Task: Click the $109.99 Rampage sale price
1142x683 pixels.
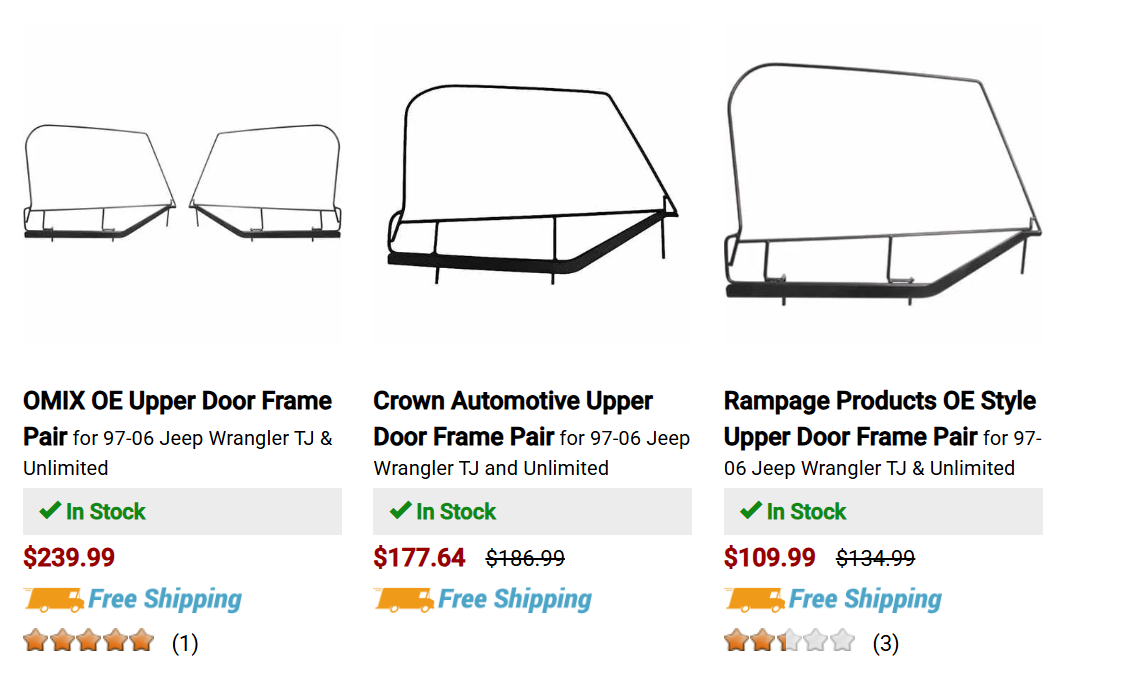Action: tap(769, 557)
